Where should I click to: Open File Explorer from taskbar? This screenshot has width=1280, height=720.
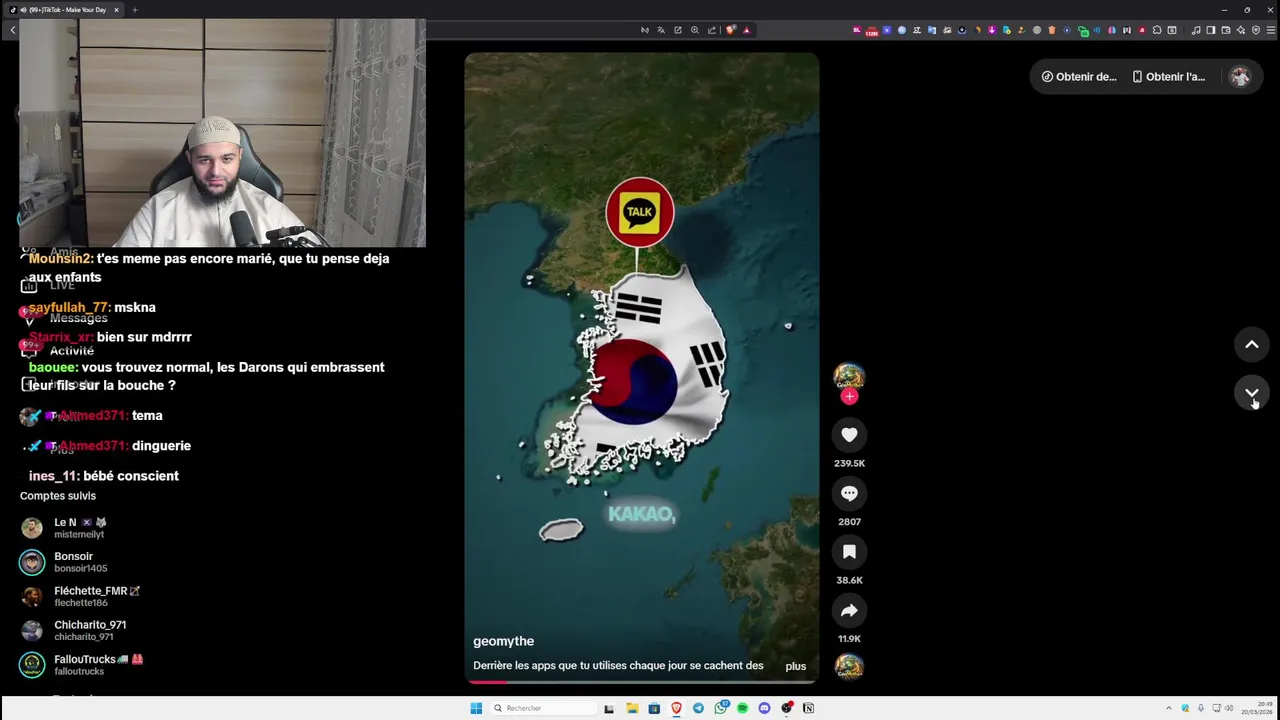pos(632,708)
